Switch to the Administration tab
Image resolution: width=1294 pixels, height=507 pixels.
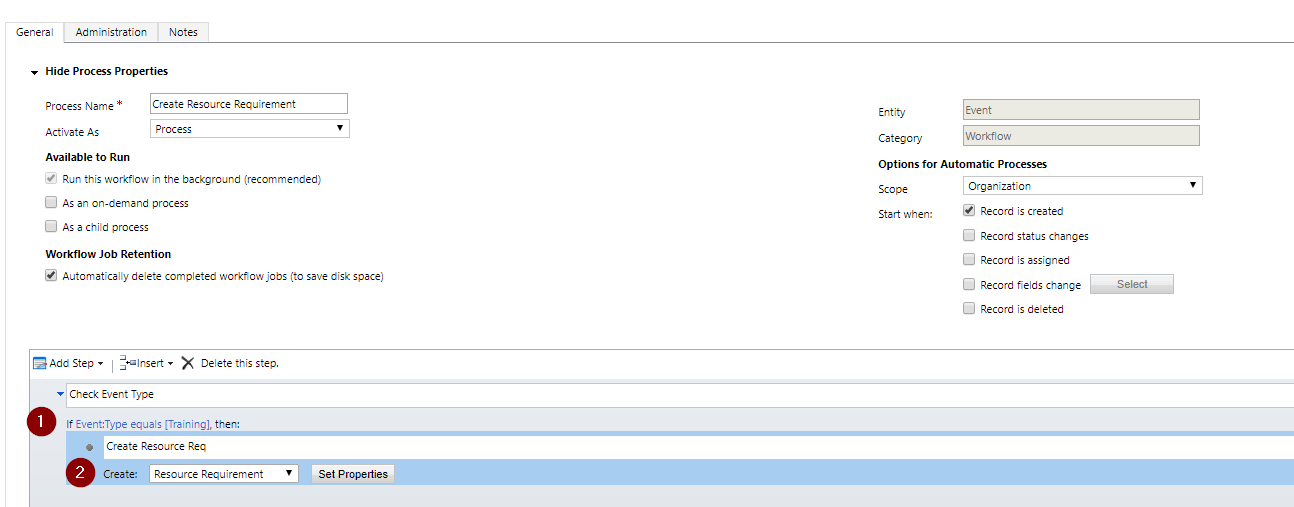coord(111,32)
